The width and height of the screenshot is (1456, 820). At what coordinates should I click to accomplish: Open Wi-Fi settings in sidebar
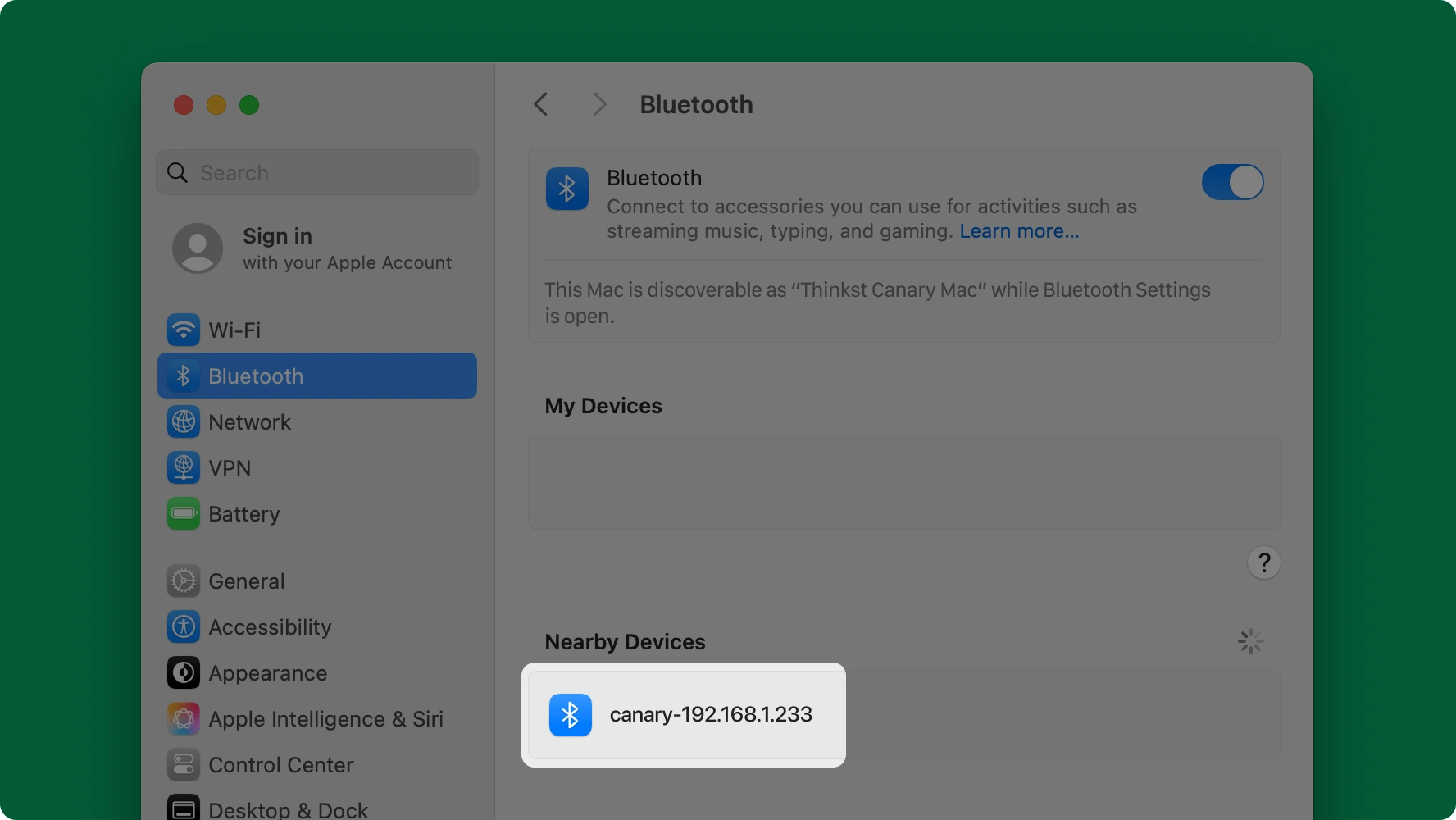316,330
